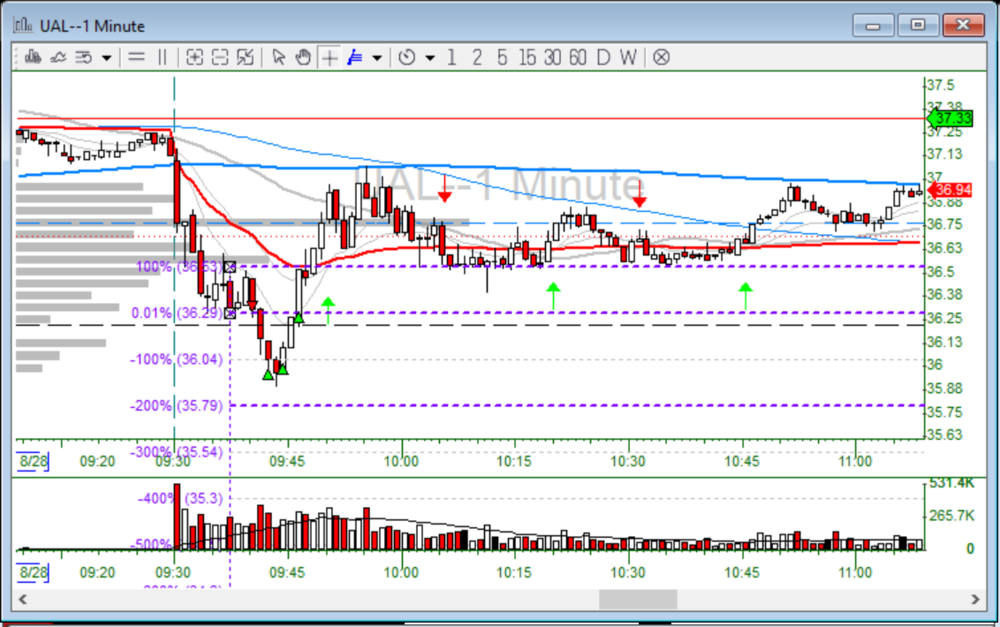Expand the drawing tools dropdown arrow

[x=377, y=57]
